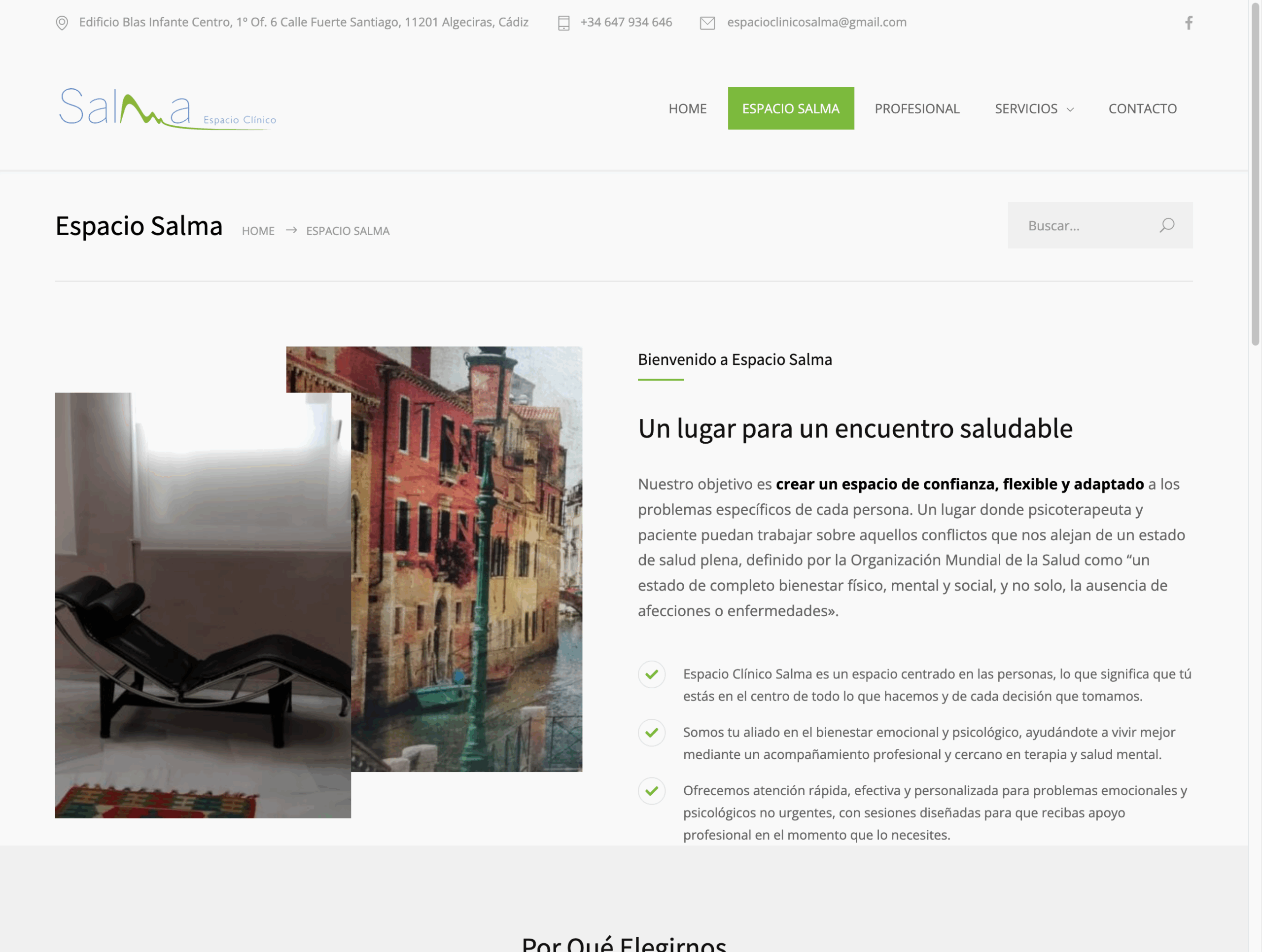Click the breadcrumb arrow icon
The image size is (1262, 952).
point(291,230)
